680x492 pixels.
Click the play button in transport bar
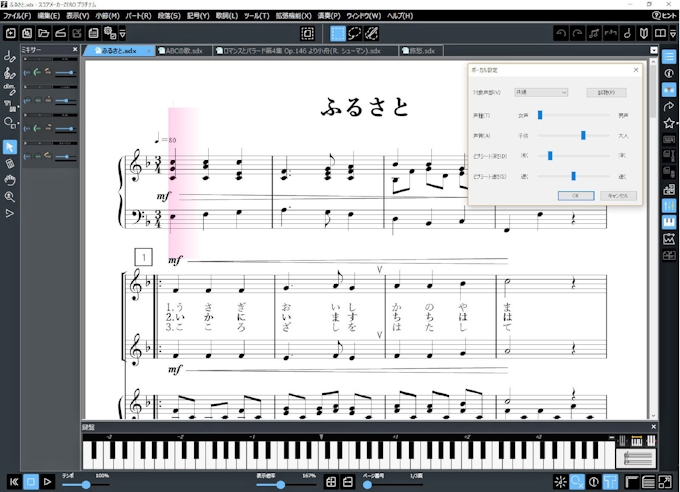click(47, 482)
